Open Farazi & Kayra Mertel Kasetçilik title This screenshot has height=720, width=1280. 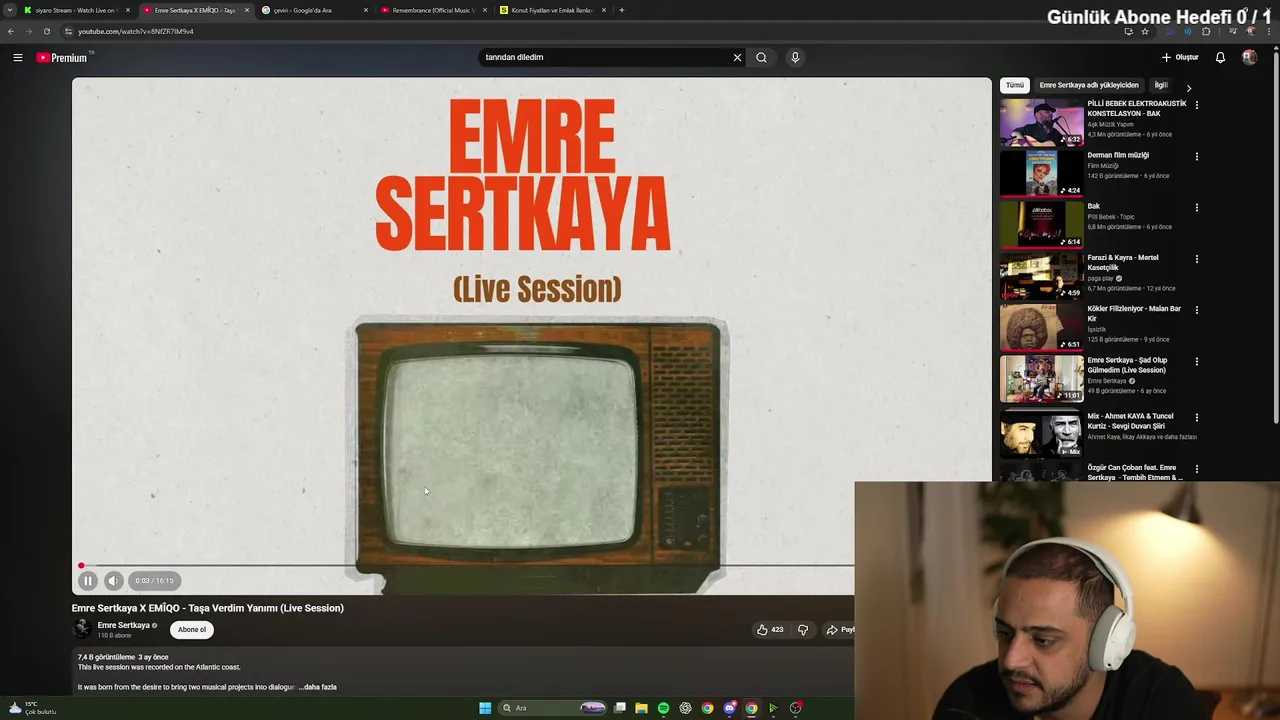[x=1123, y=262]
